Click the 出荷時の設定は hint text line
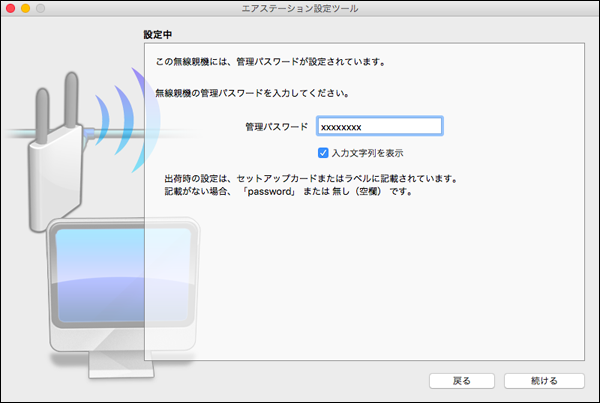 pos(310,178)
